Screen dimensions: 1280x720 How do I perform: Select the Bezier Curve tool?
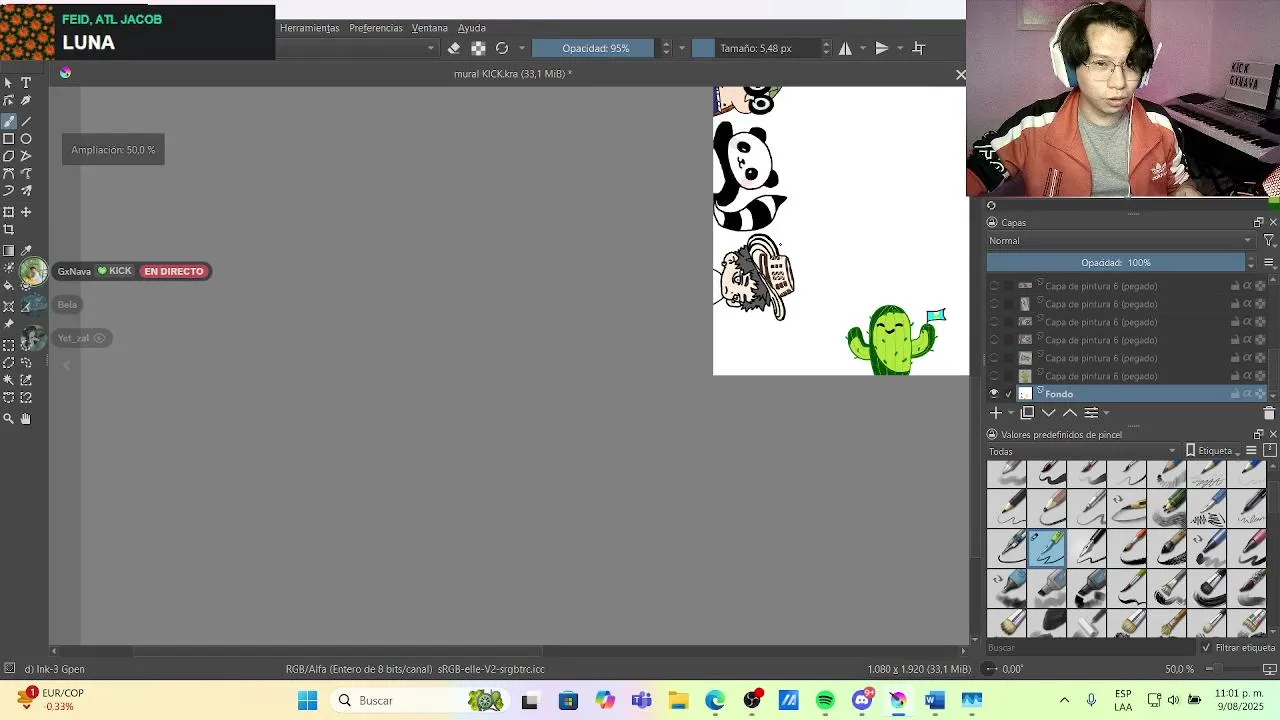coord(9,174)
